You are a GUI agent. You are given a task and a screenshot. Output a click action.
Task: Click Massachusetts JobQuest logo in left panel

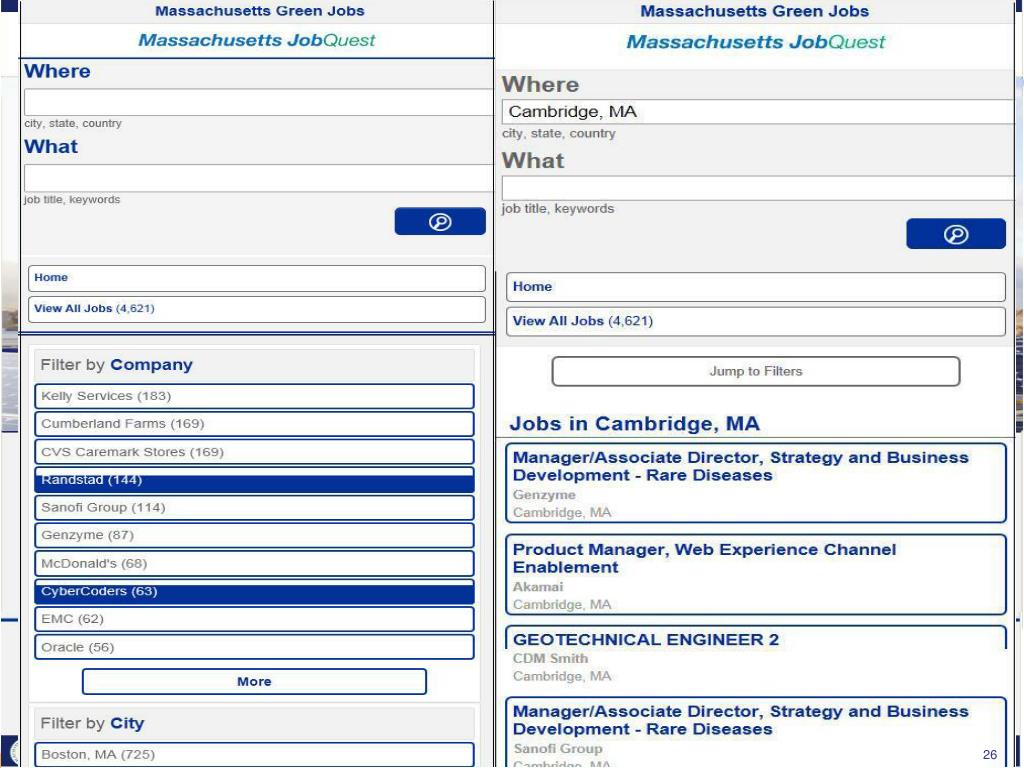coord(257,40)
